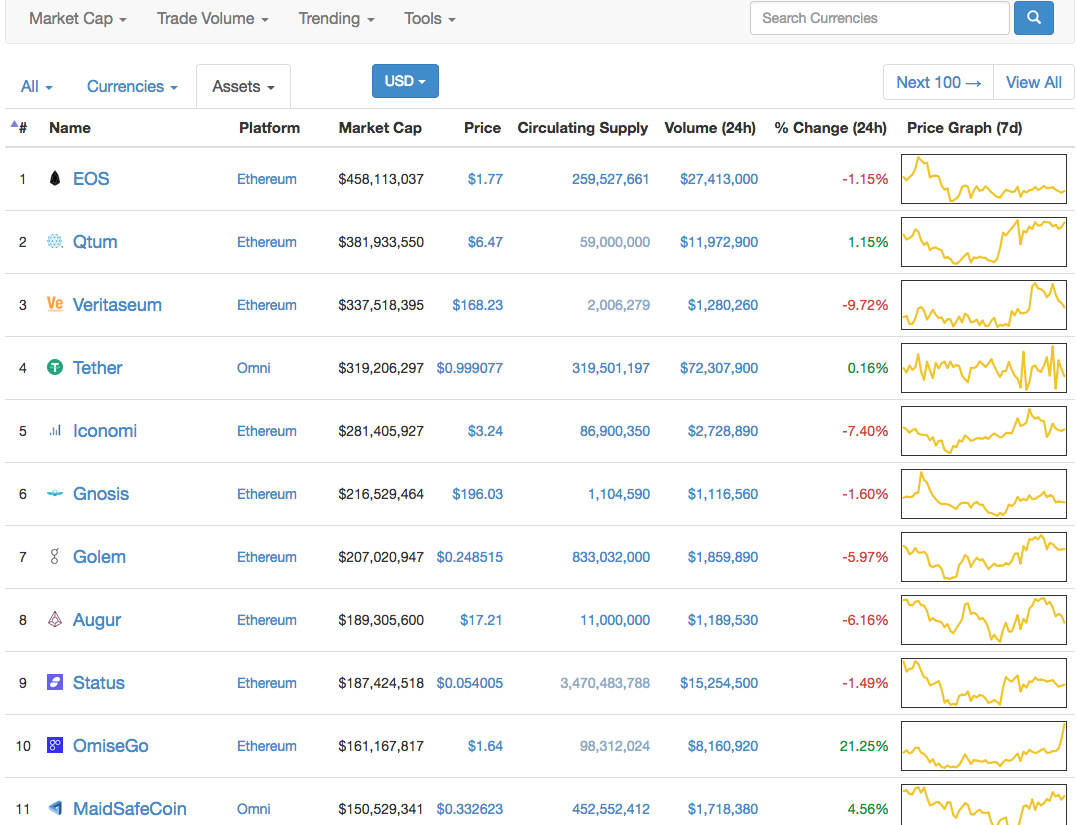Click the Veritaseum logo icon

55,305
